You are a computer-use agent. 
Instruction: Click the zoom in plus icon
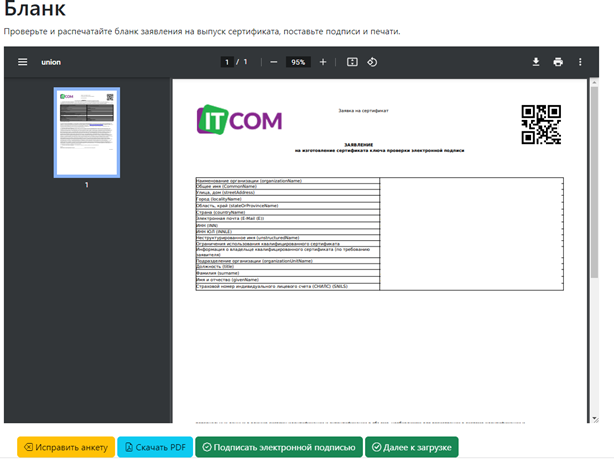click(x=322, y=62)
